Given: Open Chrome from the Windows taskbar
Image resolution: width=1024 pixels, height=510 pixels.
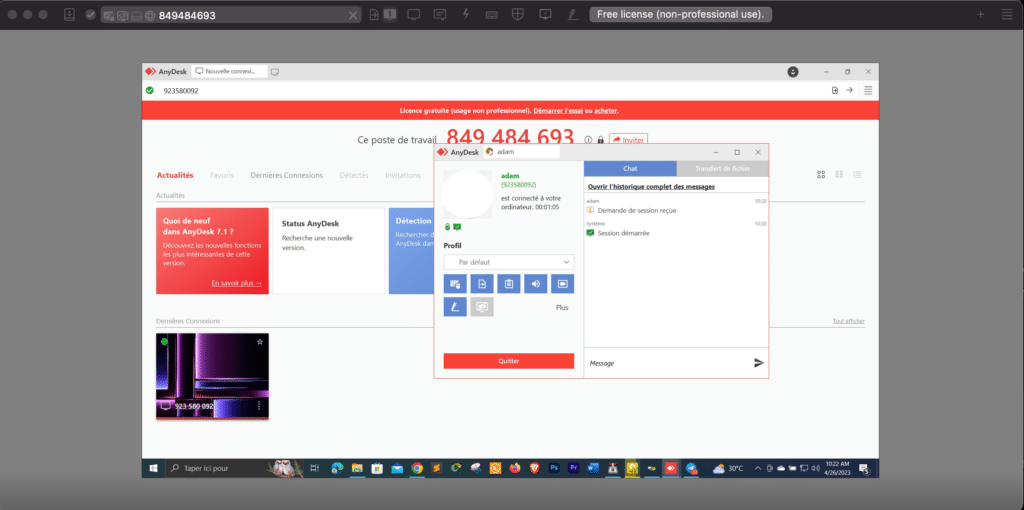Looking at the screenshot, I should (x=417, y=468).
